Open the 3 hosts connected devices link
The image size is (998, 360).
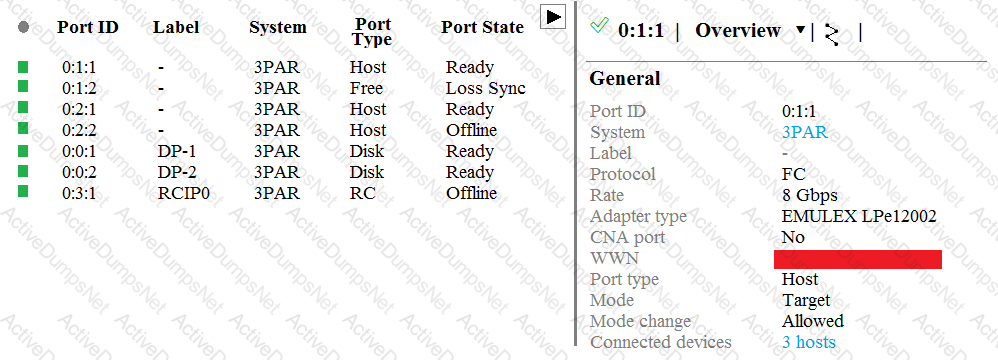point(808,342)
